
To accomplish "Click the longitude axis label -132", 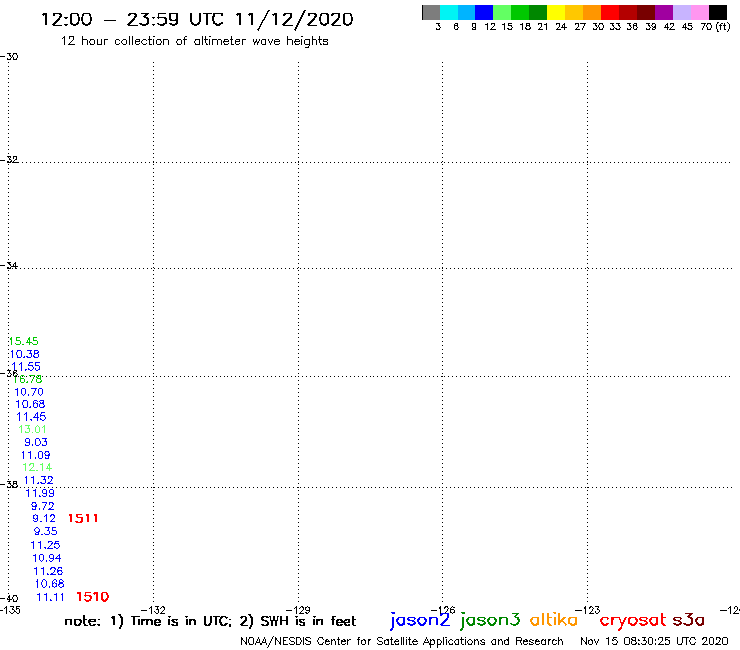I will (153, 610).
